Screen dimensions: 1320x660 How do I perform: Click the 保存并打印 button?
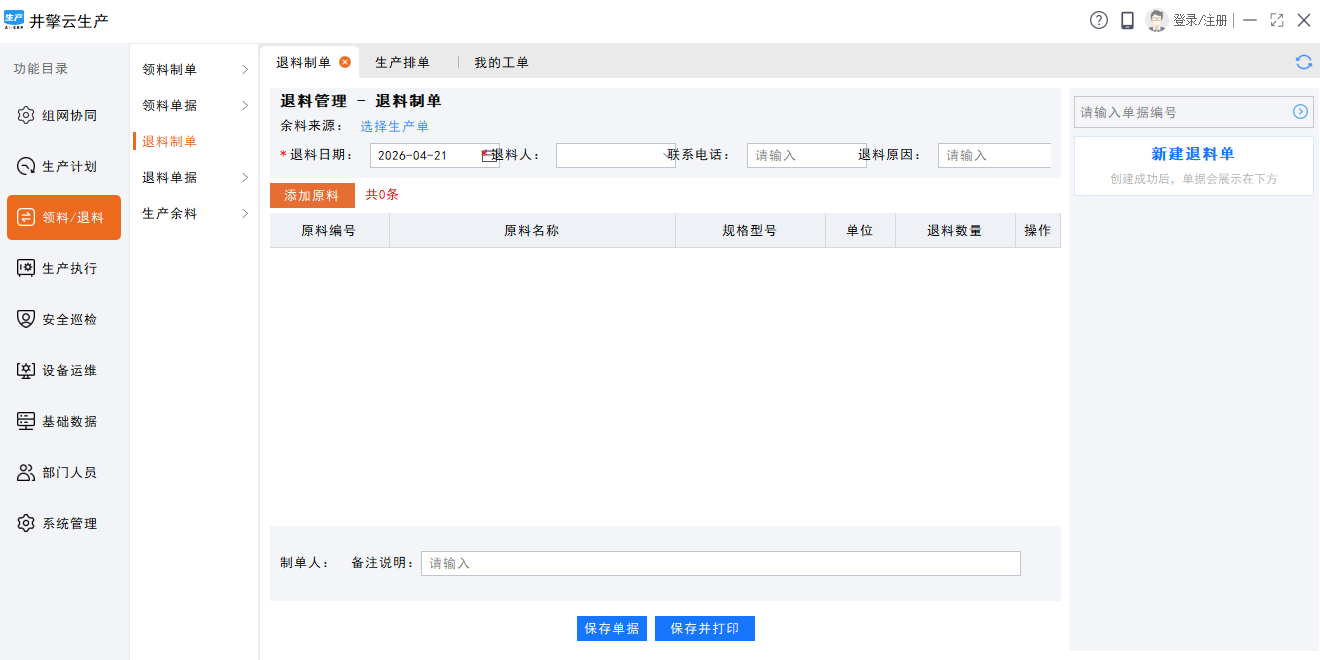pyautogui.click(x=704, y=628)
